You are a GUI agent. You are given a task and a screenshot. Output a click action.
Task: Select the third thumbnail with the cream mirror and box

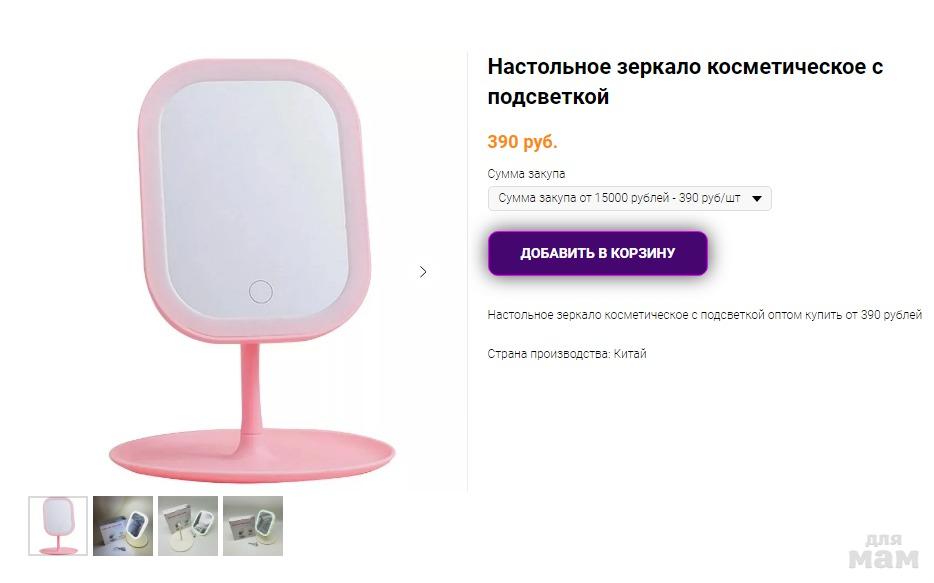point(188,526)
